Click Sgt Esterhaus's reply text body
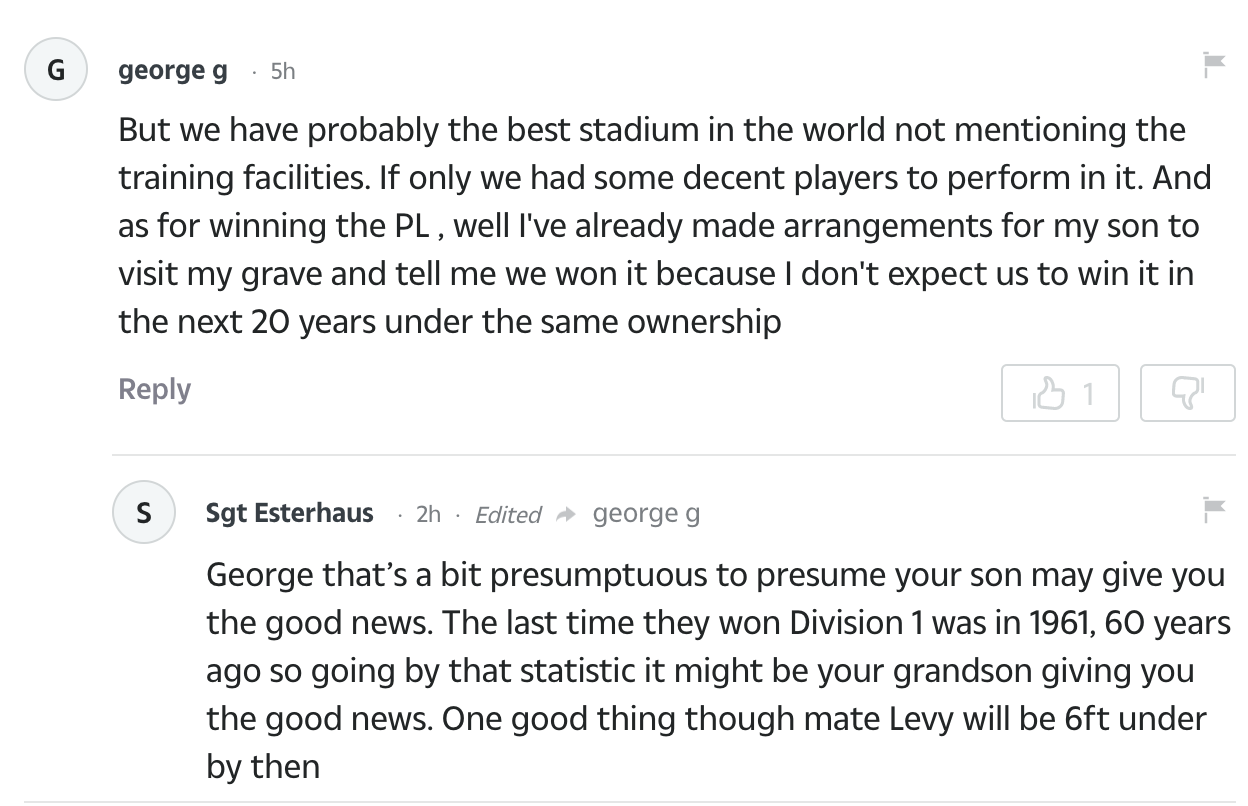Screen dimensions: 1248x806 tap(700, 670)
